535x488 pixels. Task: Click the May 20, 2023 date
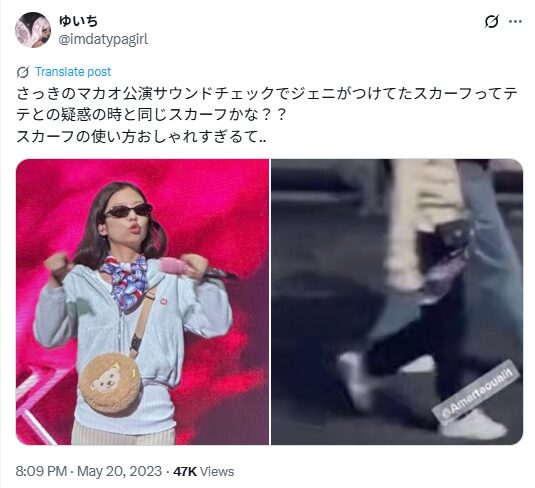119,471
